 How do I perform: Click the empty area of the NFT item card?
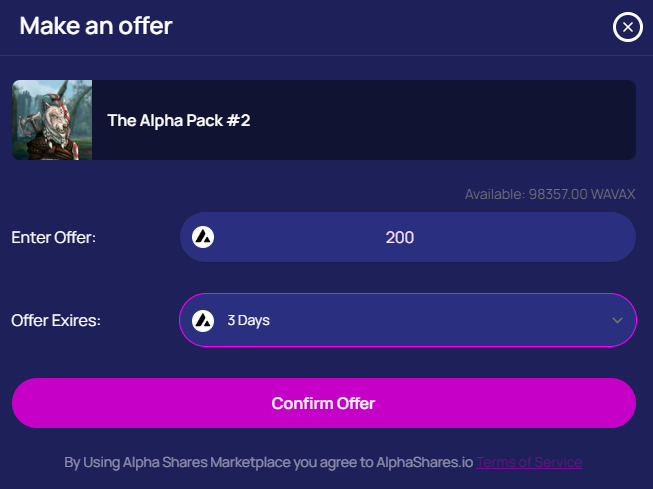pyautogui.click(x=450, y=120)
